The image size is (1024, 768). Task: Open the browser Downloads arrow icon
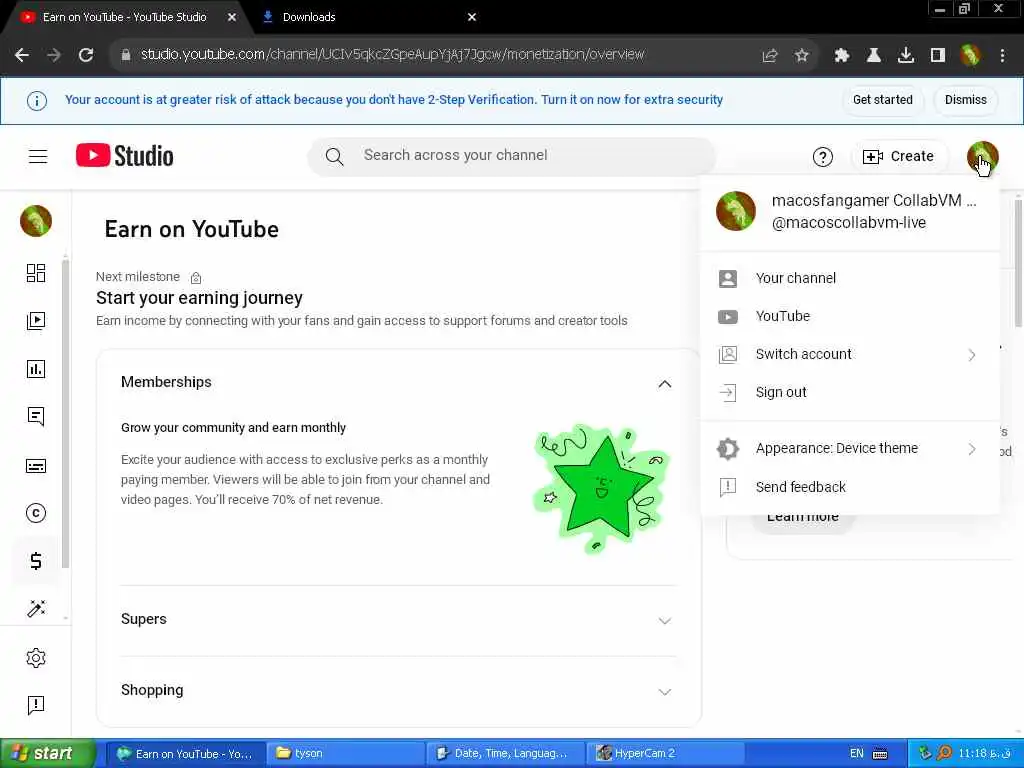point(906,56)
